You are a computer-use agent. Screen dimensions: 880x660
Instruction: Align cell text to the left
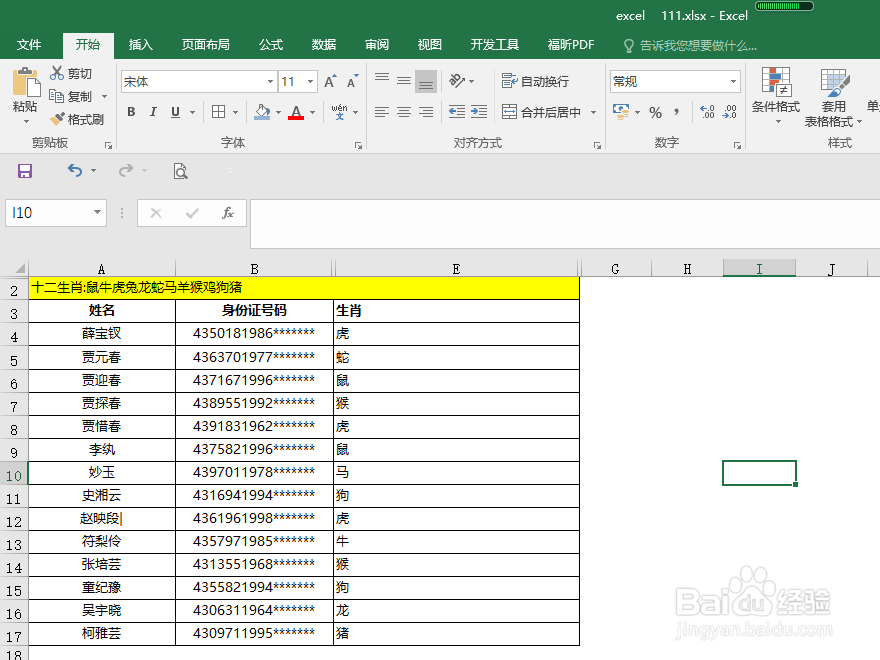point(382,112)
